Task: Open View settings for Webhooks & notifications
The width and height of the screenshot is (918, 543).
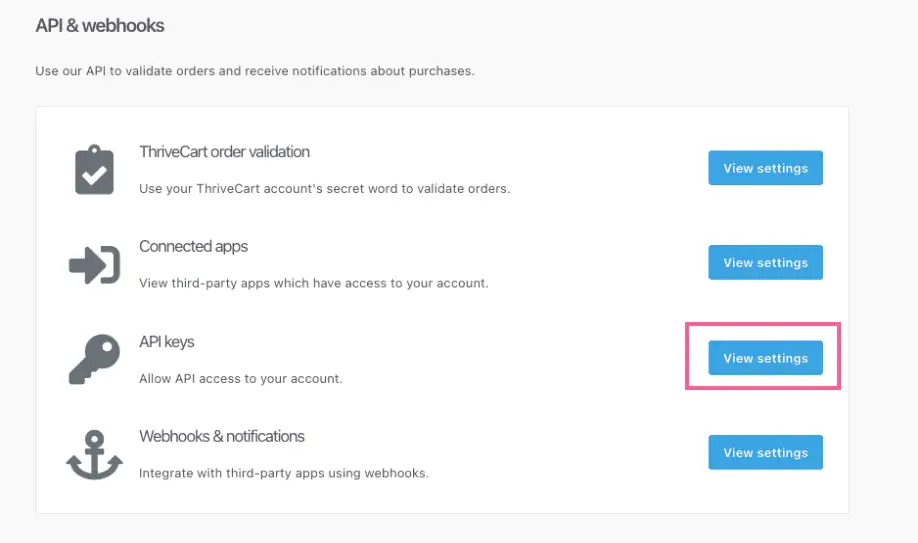Action: click(x=765, y=452)
